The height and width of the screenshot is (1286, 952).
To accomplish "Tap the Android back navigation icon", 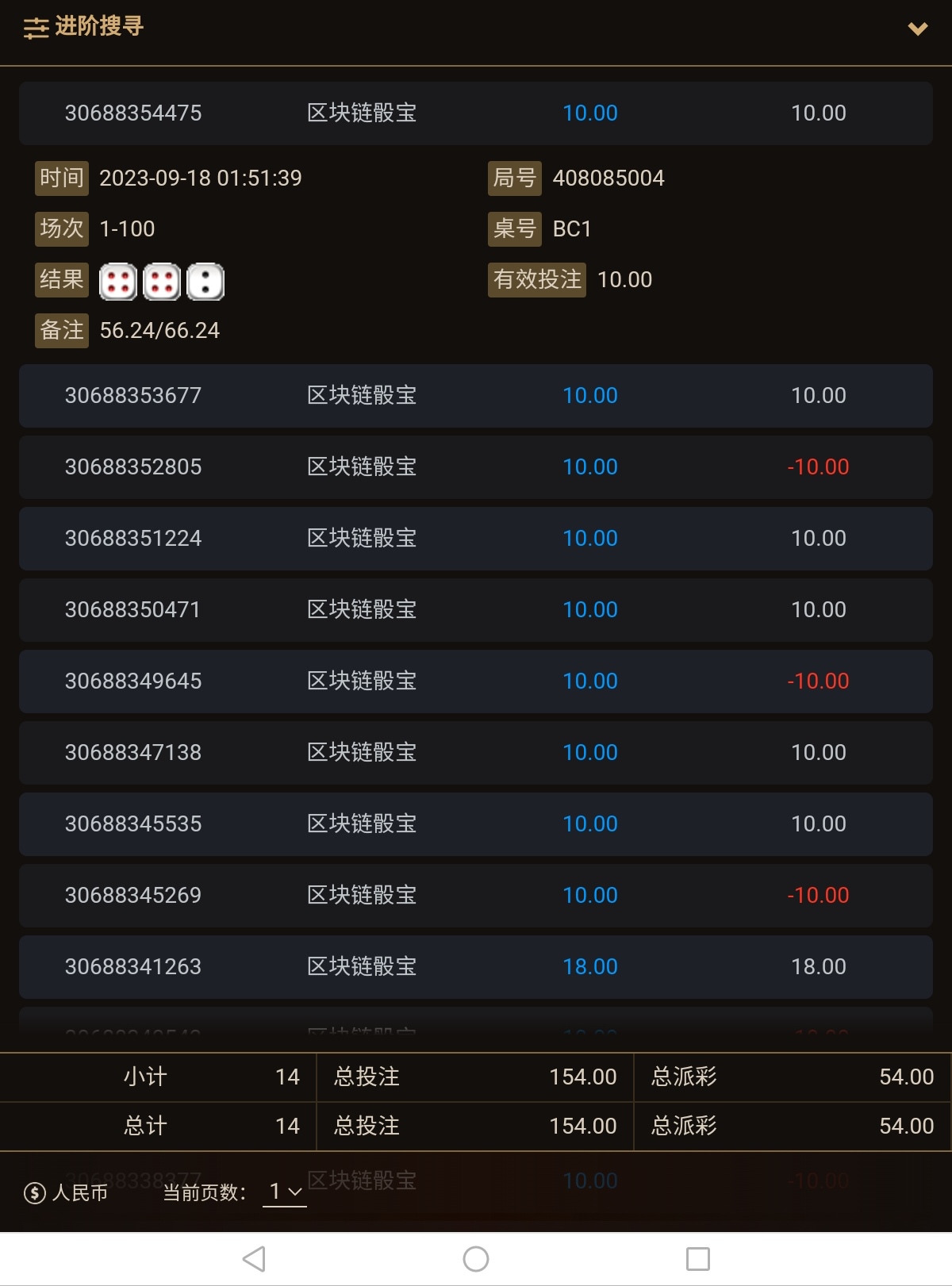I will 254,1259.
